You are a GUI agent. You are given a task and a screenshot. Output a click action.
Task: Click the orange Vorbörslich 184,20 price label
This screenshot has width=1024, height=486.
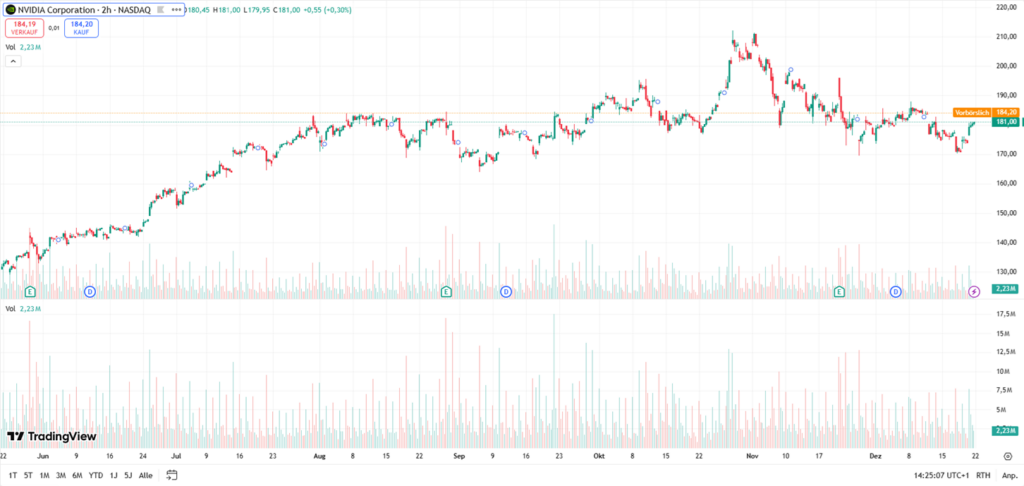click(x=986, y=113)
